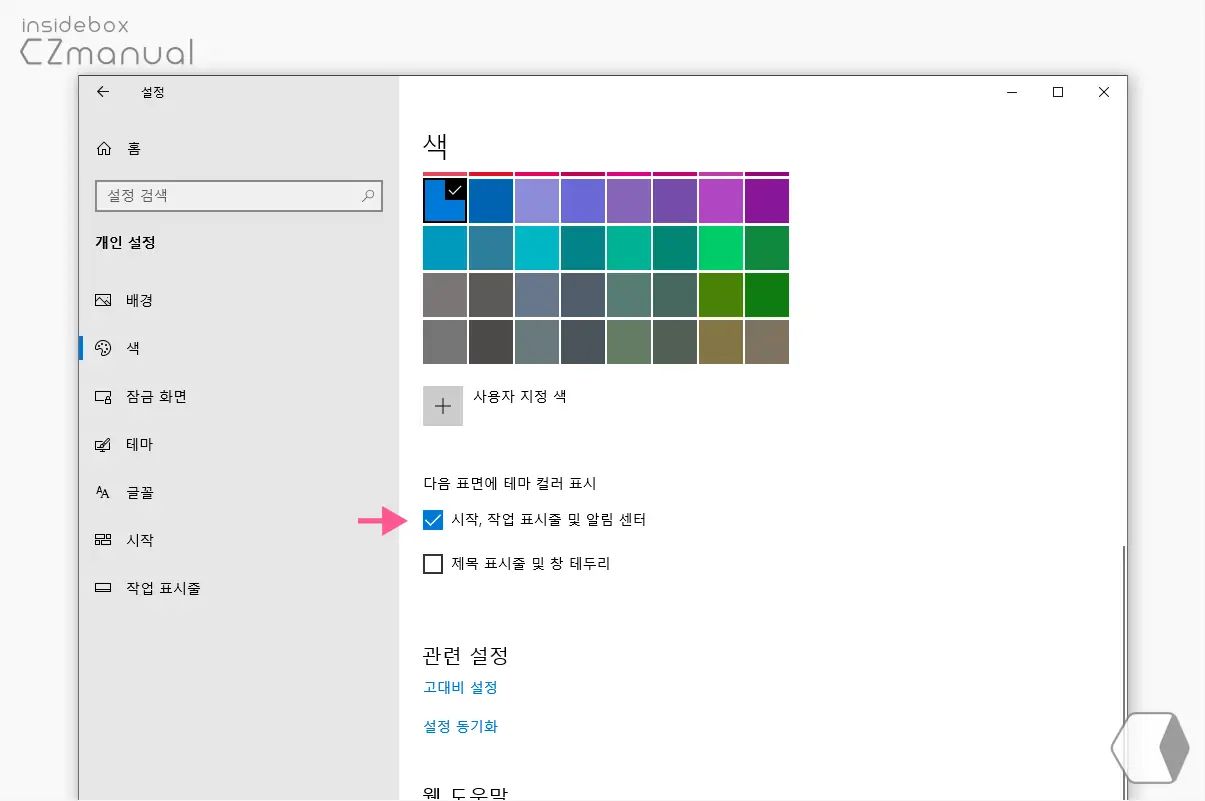Viewport: 1205px width, 801px height.
Task: Focus the 설정 검색 search box
Action: coord(238,196)
